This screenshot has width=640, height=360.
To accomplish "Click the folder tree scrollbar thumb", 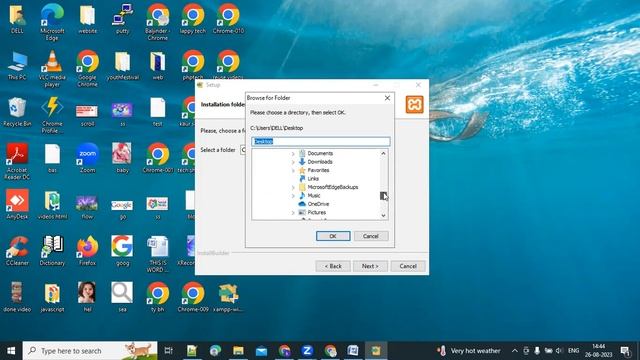I will pyautogui.click(x=383, y=196).
